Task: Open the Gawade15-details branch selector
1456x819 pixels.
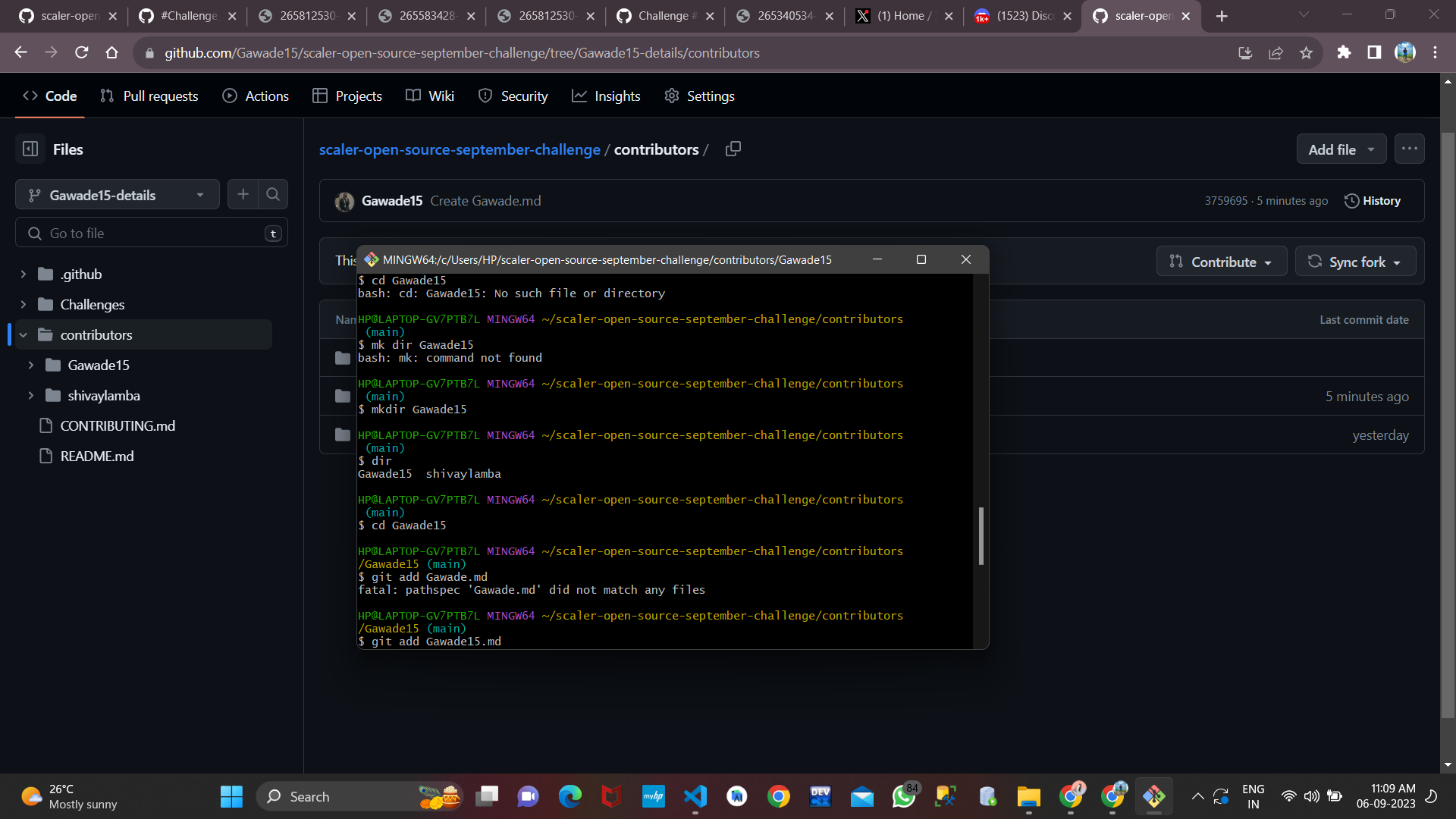Action: pyautogui.click(x=116, y=194)
